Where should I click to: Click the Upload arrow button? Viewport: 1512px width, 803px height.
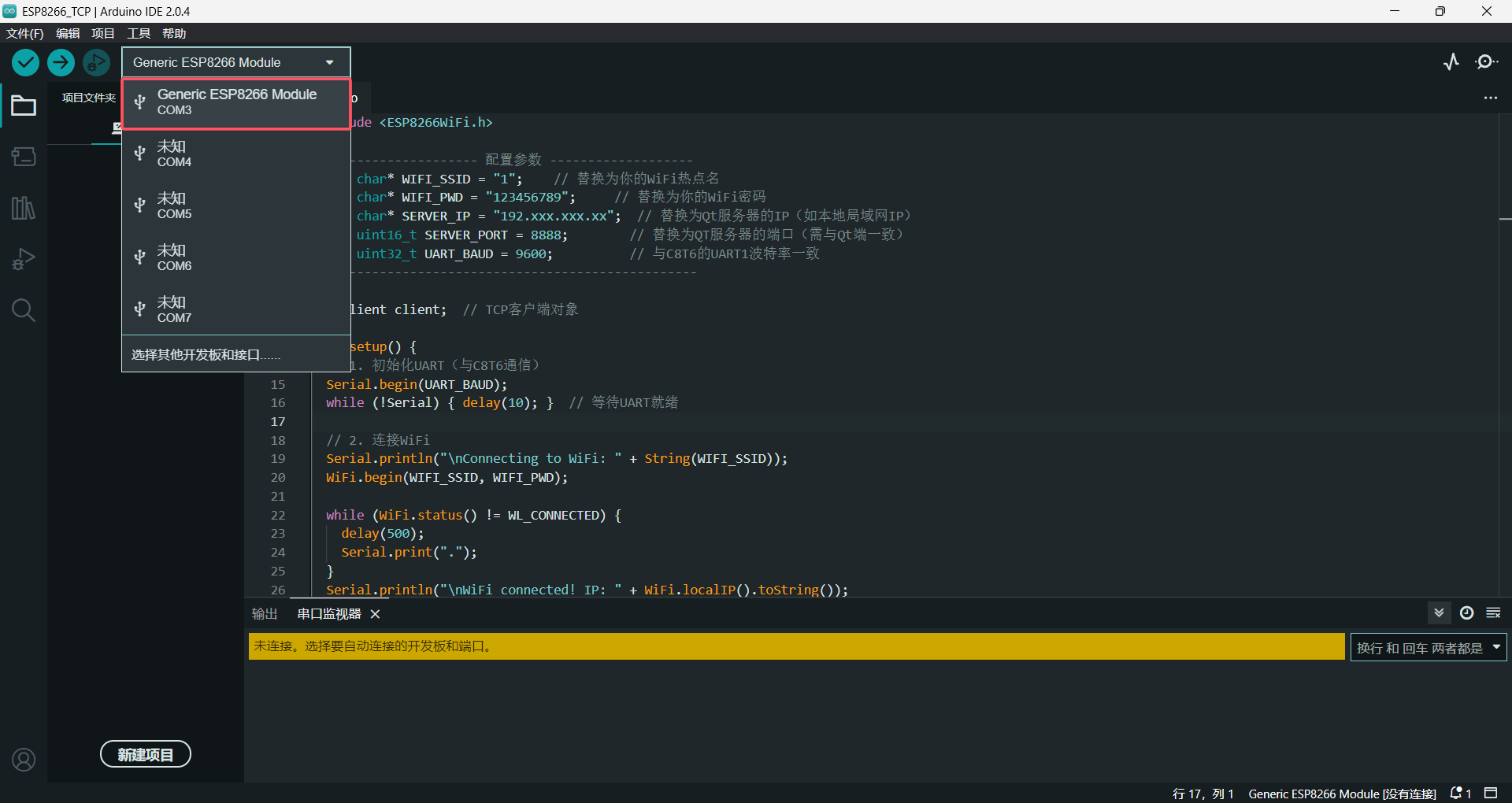click(61, 62)
